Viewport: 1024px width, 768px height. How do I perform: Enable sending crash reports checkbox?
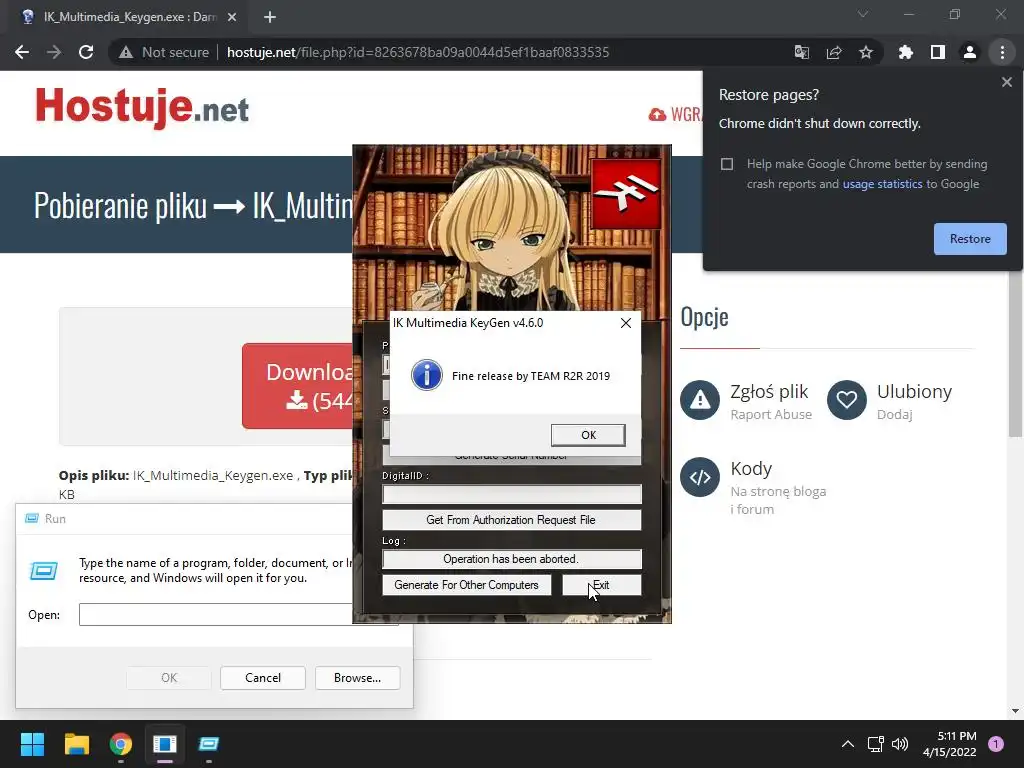tap(727, 164)
